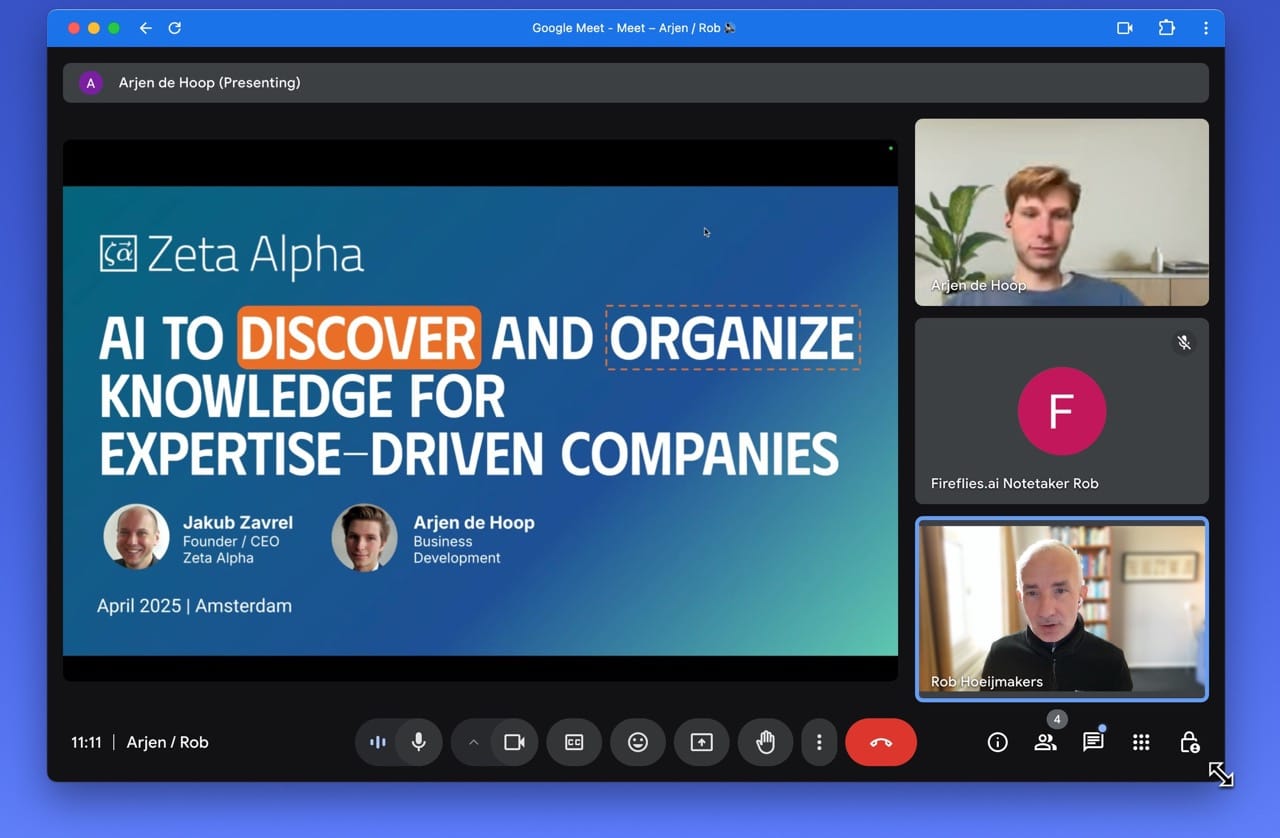Viewport: 1280px width, 838px height.
Task: Open the three-dot more options menu
Action: point(819,742)
